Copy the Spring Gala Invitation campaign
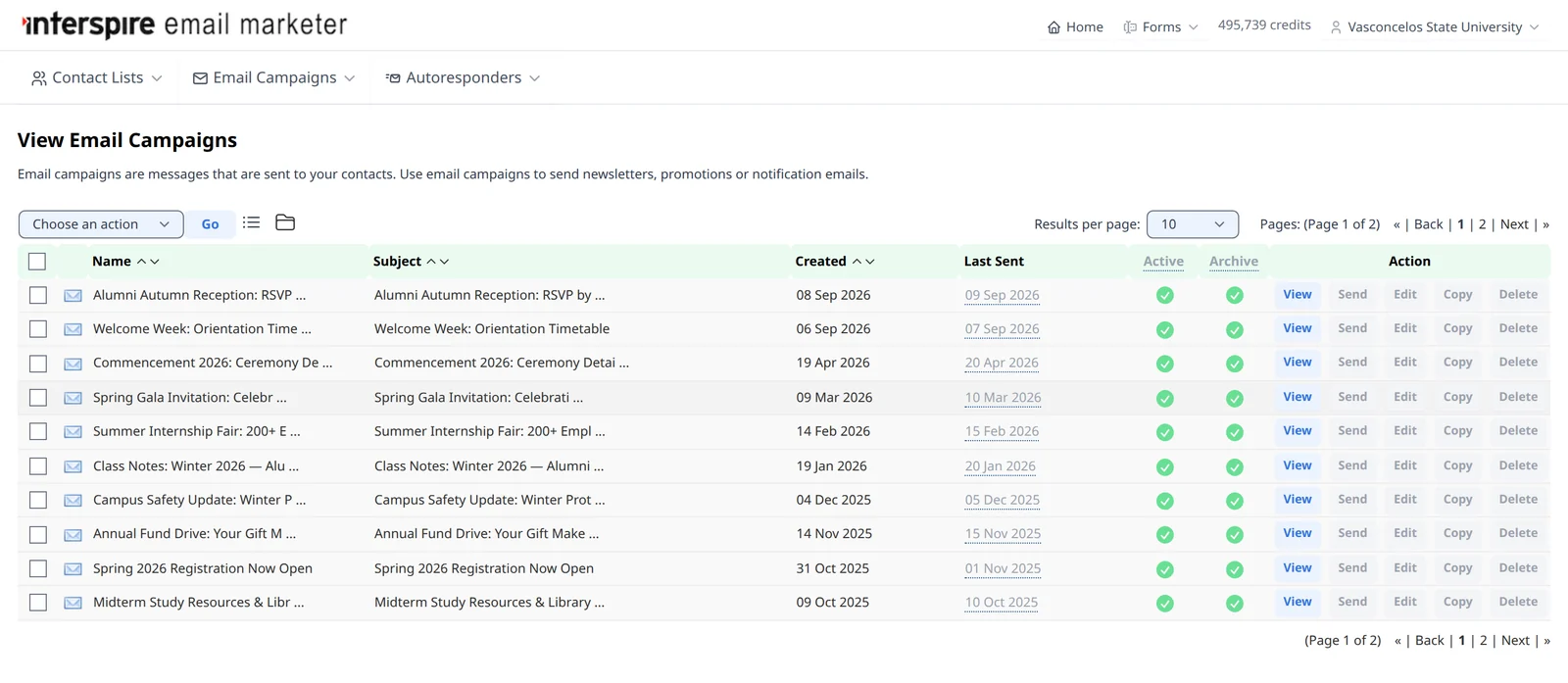Screen dimensions: 1568x683 tap(1457, 397)
